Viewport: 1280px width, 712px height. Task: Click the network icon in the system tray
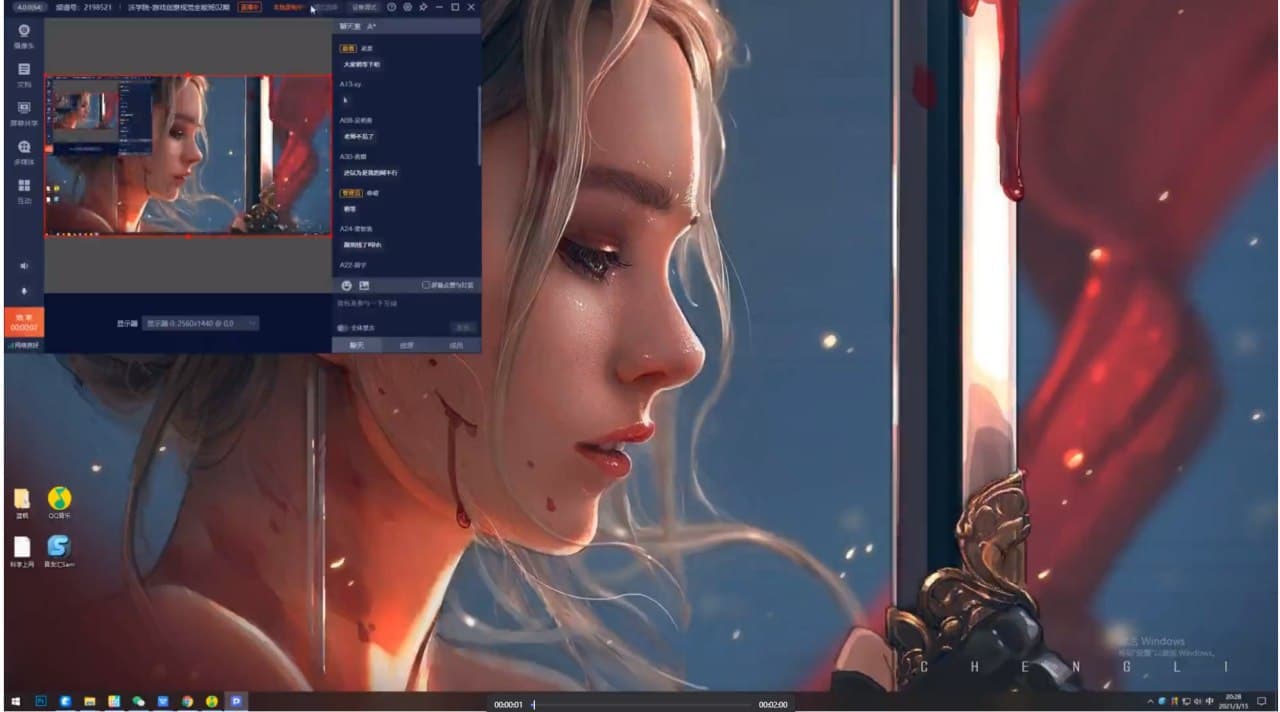[1186, 701]
